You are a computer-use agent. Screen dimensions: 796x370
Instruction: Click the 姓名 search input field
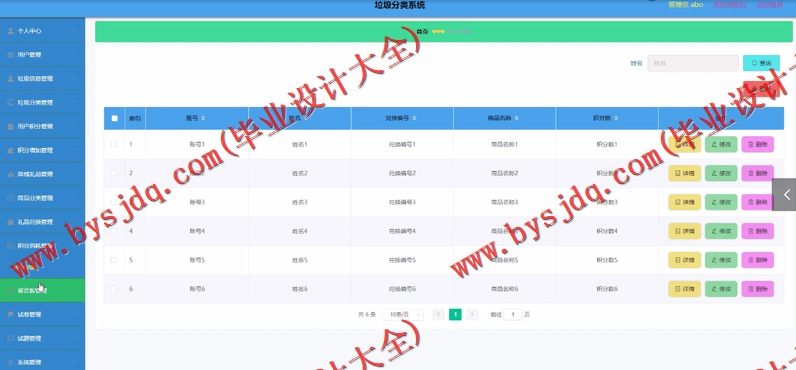pos(693,63)
